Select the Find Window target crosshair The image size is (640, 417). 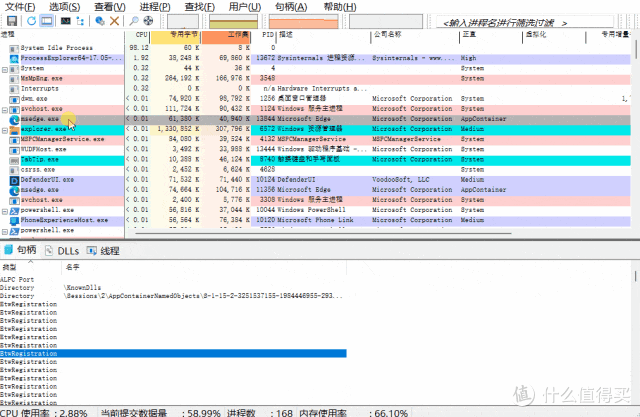click(149, 21)
